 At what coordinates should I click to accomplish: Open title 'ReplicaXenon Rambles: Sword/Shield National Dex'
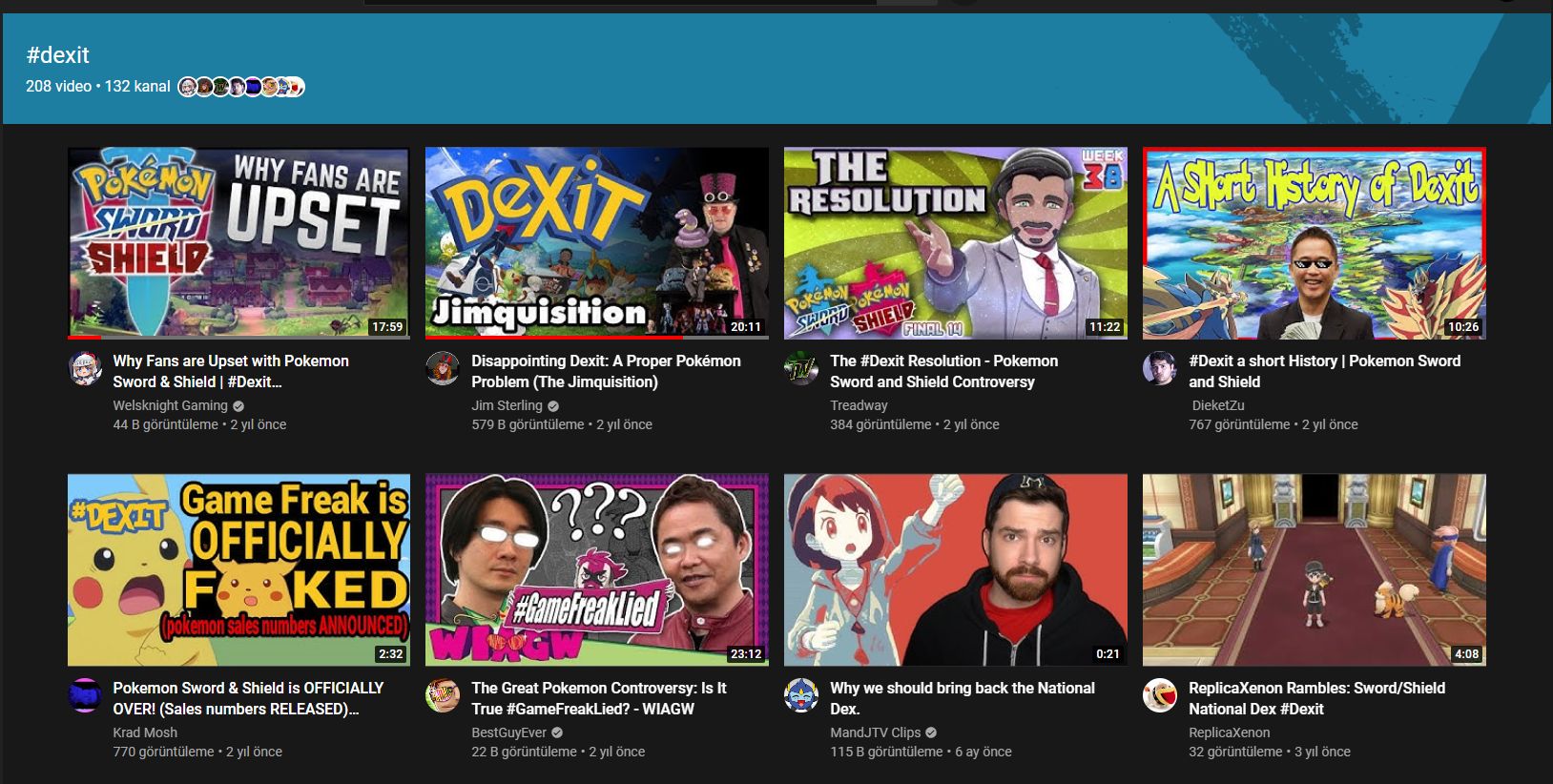pos(1316,698)
